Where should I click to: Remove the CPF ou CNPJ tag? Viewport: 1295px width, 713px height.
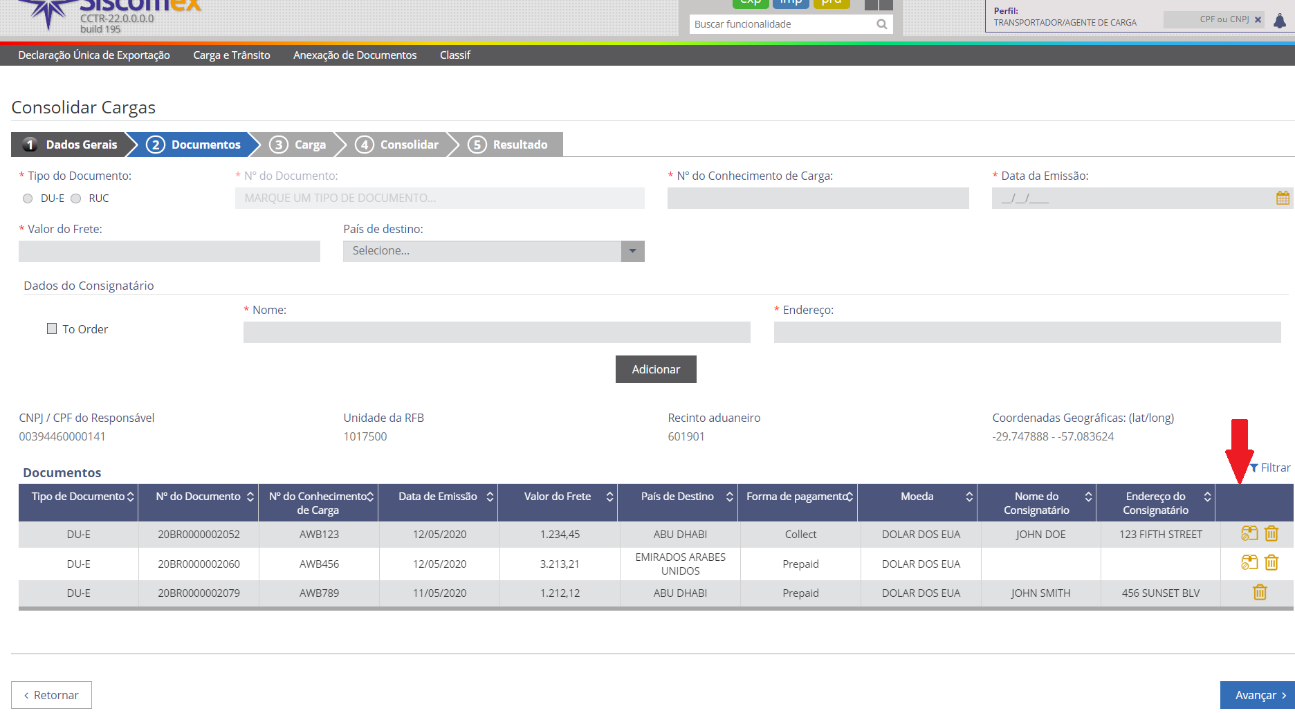[x=1258, y=20]
